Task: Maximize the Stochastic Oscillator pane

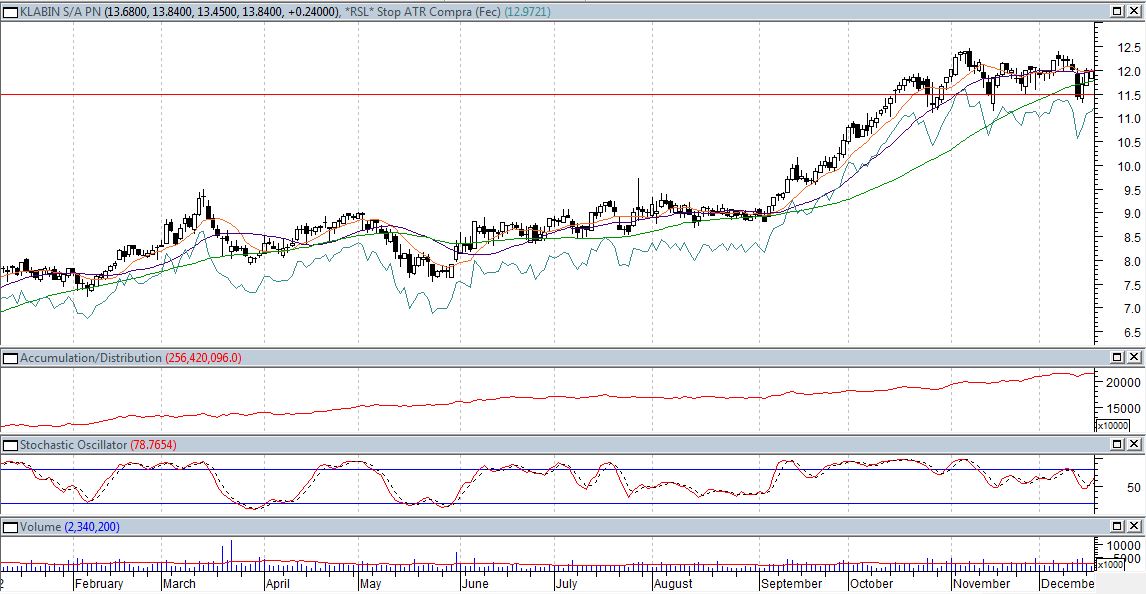Action: 1117,444
